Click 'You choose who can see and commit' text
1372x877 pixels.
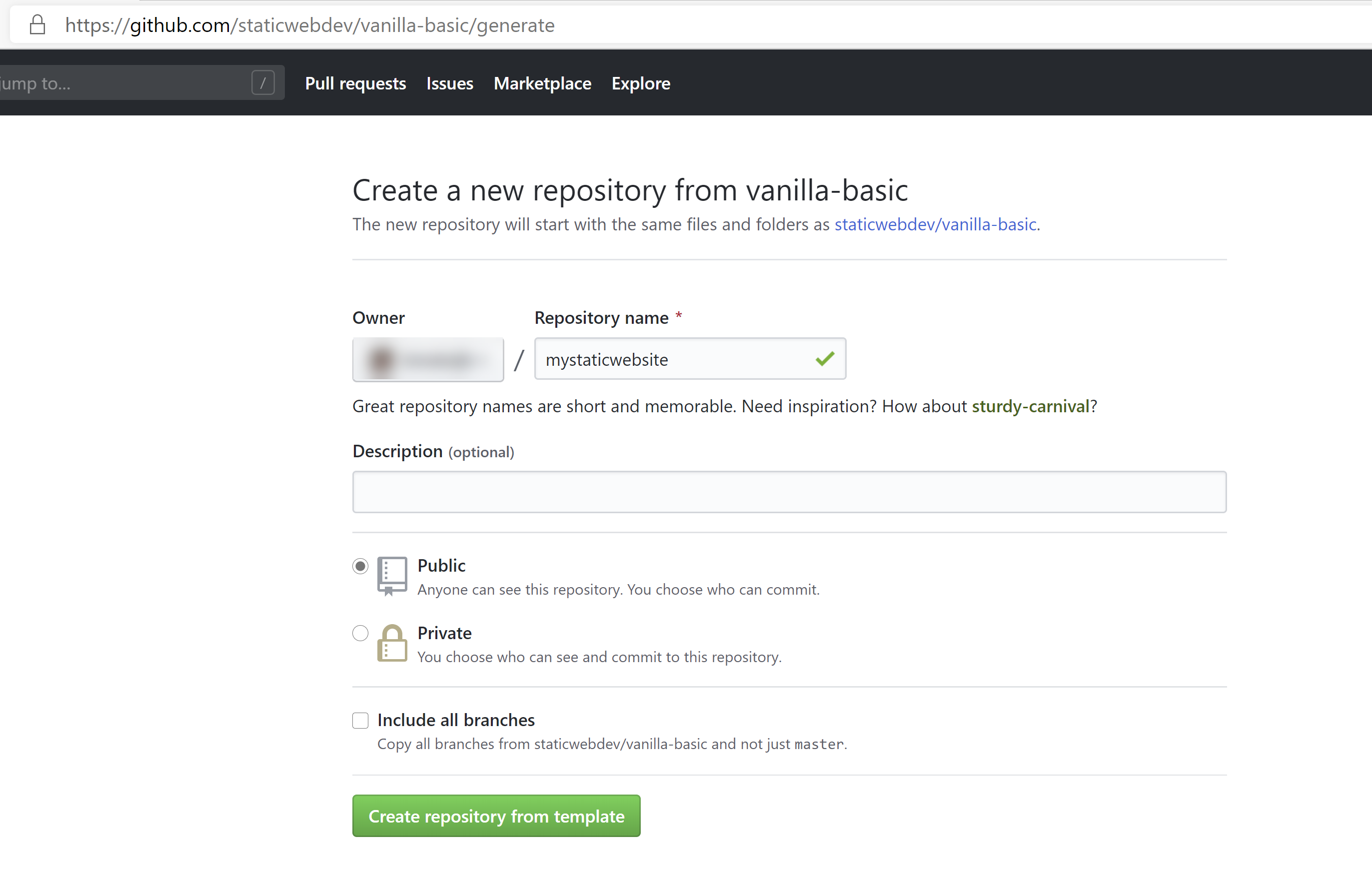(599, 657)
